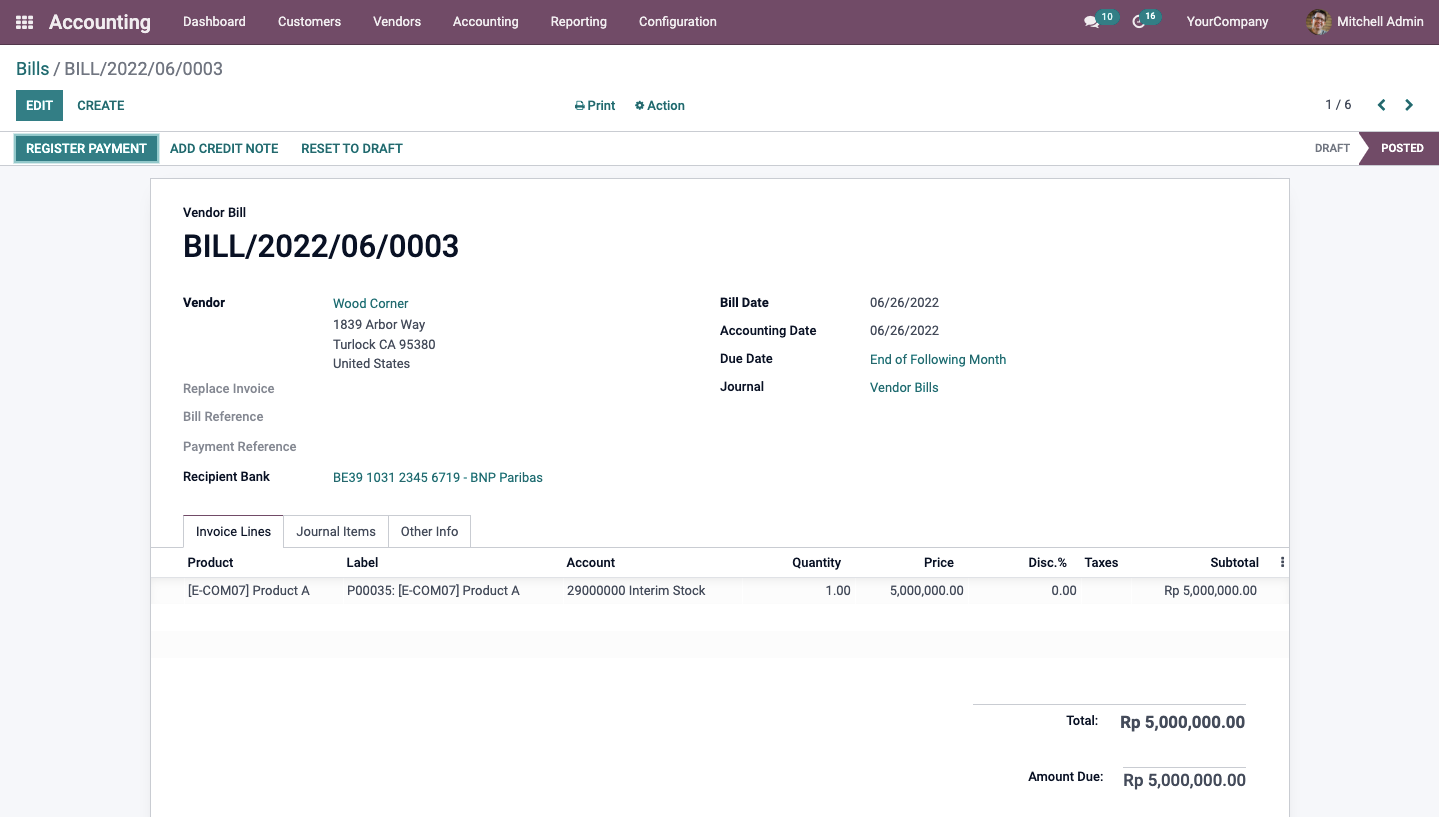Open BE39 1031 2345 6719 bank link
Image resolution: width=1439 pixels, height=817 pixels.
coord(438,478)
